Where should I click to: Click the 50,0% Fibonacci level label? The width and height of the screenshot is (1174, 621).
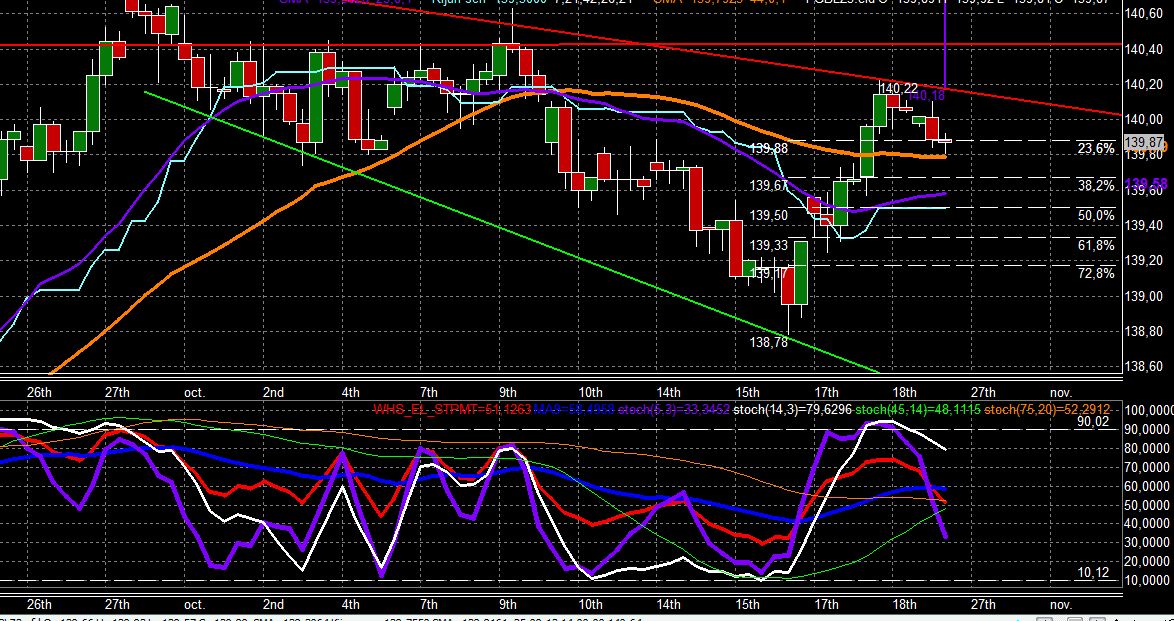(1096, 215)
